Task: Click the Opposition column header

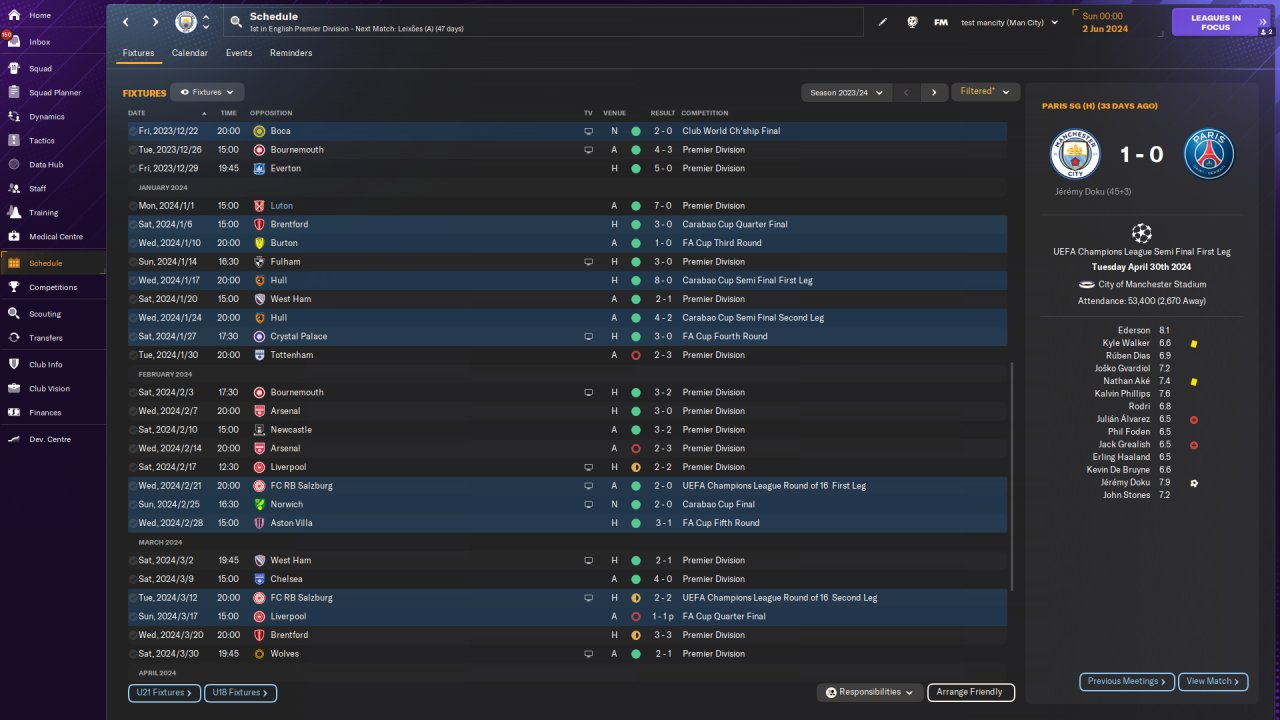Action: point(271,113)
